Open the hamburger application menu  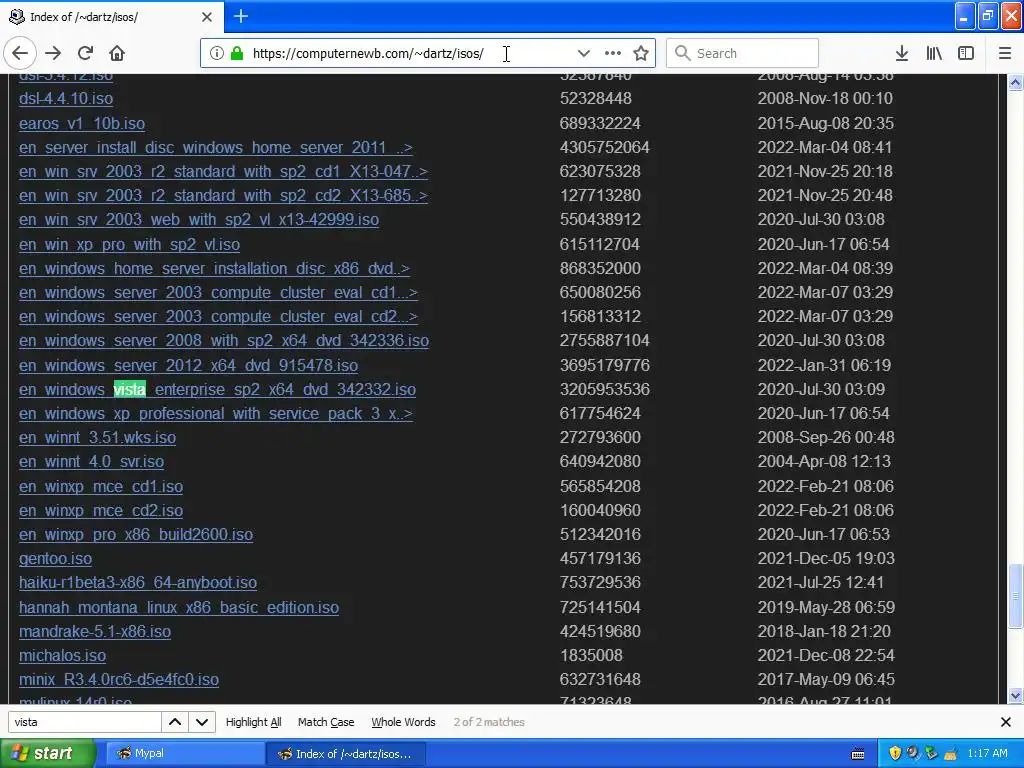click(1005, 53)
